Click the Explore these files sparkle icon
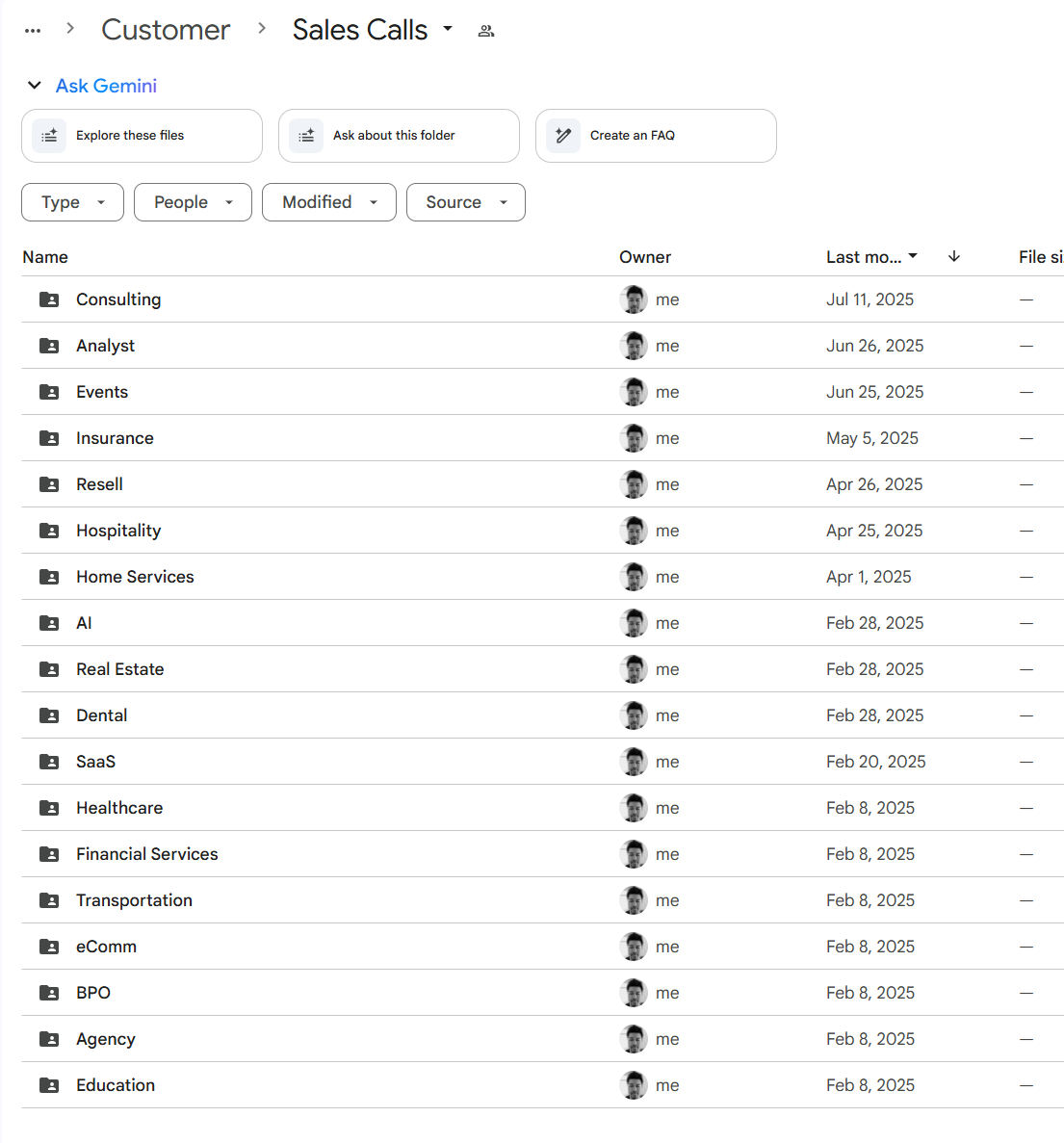Image resolution: width=1064 pixels, height=1143 pixels. click(49, 136)
